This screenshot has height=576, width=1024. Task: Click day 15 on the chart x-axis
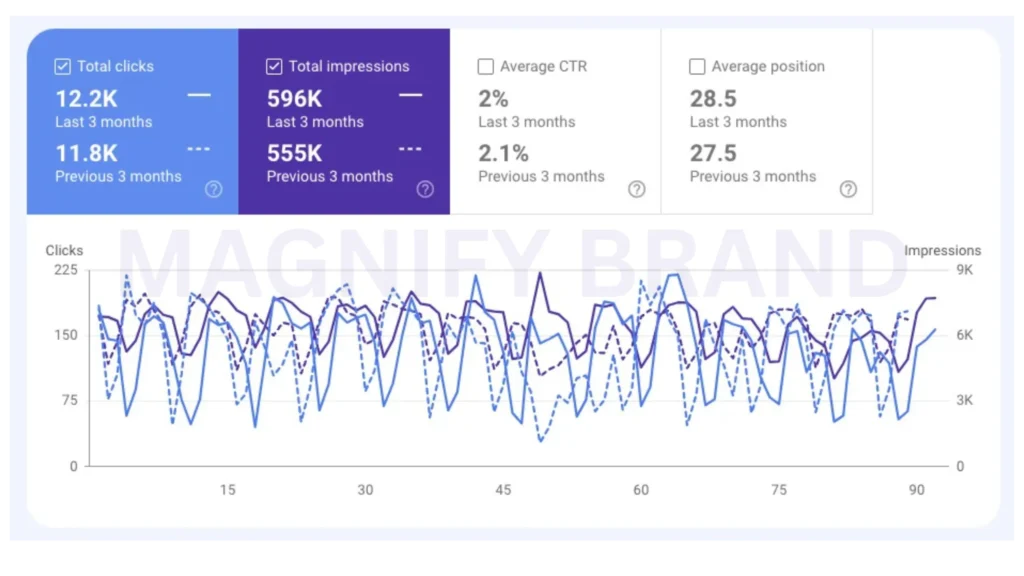(x=227, y=490)
